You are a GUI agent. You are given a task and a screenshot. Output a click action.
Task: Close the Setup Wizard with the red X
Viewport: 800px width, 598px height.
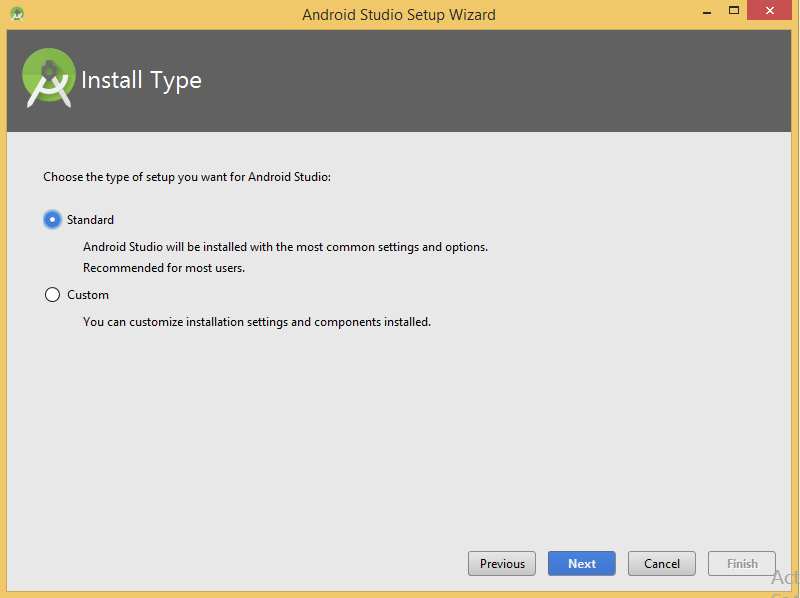(773, 10)
